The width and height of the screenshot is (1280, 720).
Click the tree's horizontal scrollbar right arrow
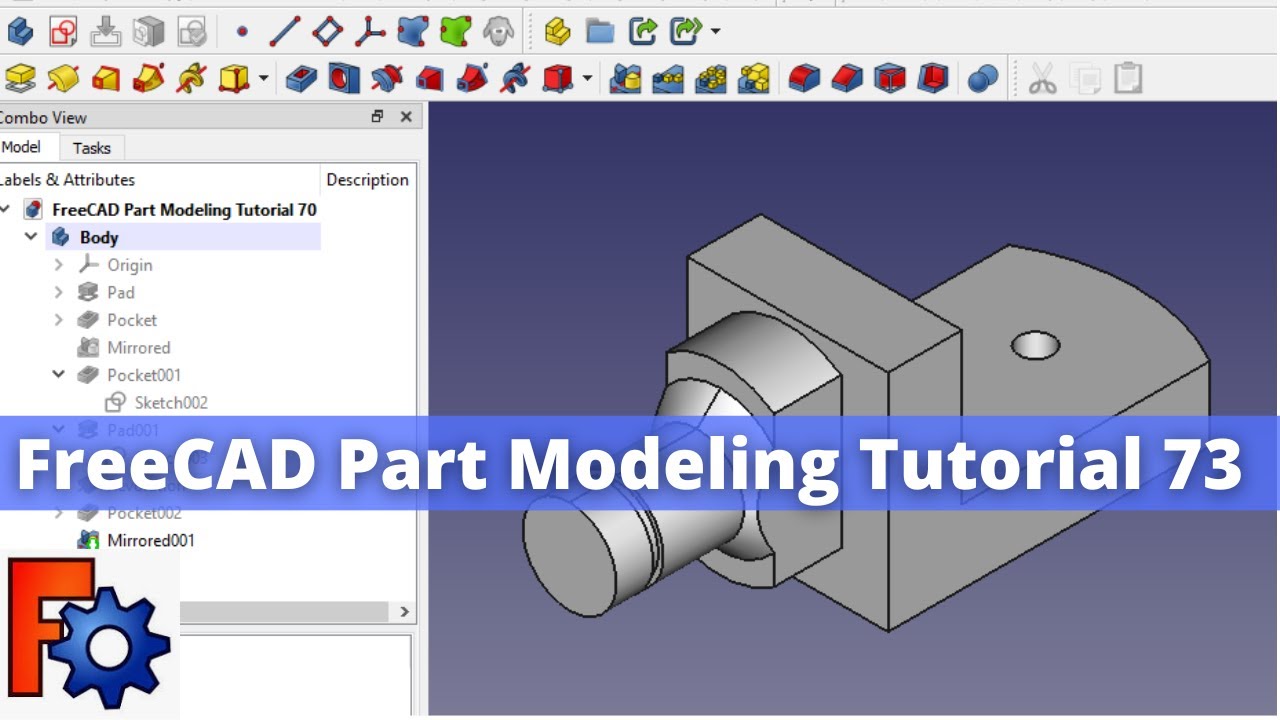(x=404, y=611)
